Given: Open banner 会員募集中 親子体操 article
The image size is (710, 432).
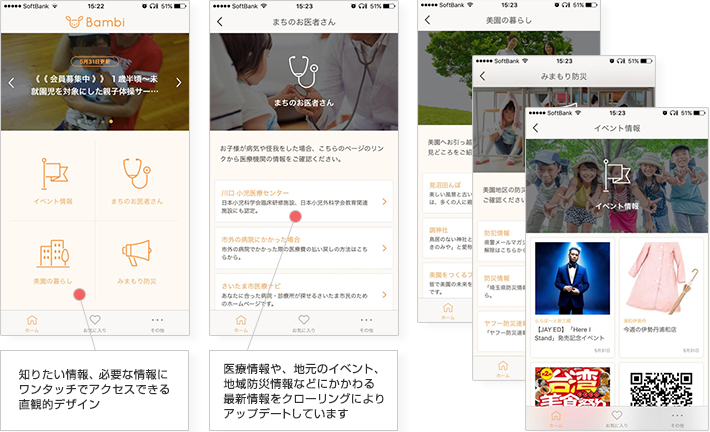Looking at the screenshot, I should point(95,85).
